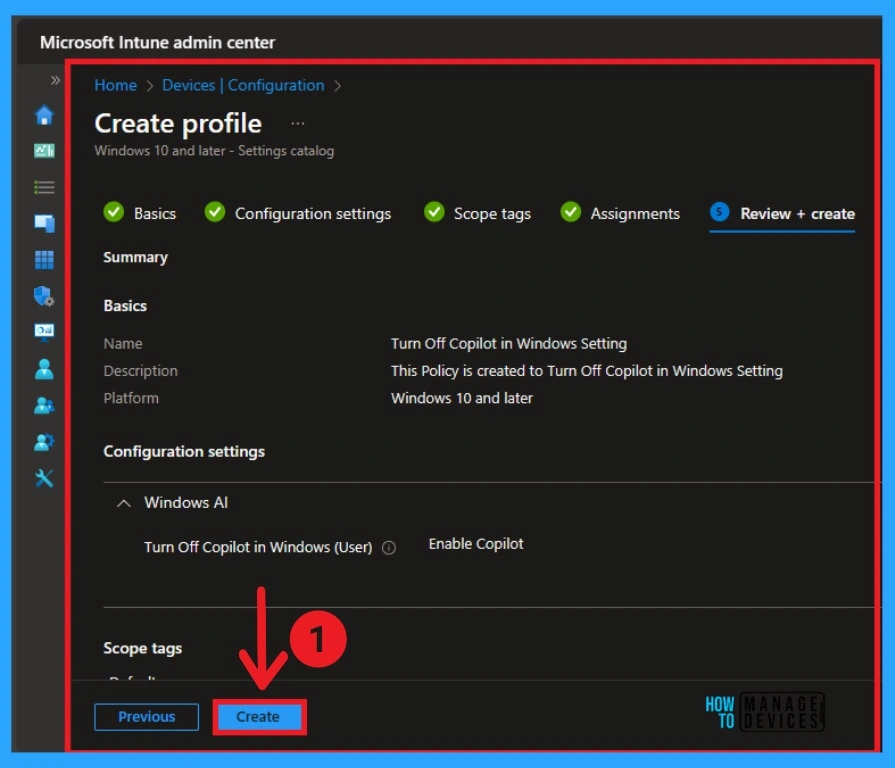Open the Devices icon in sidebar

[44, 223]
